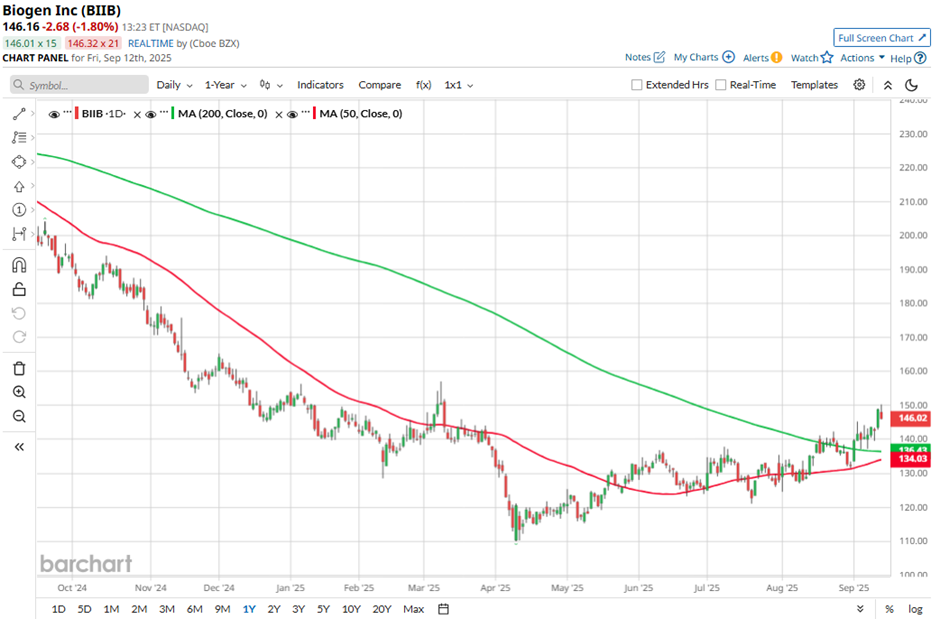This screenshot has height=619, width=940.
Task: Open the Daily interval dropdown
Action: click(x=174, y=85)
